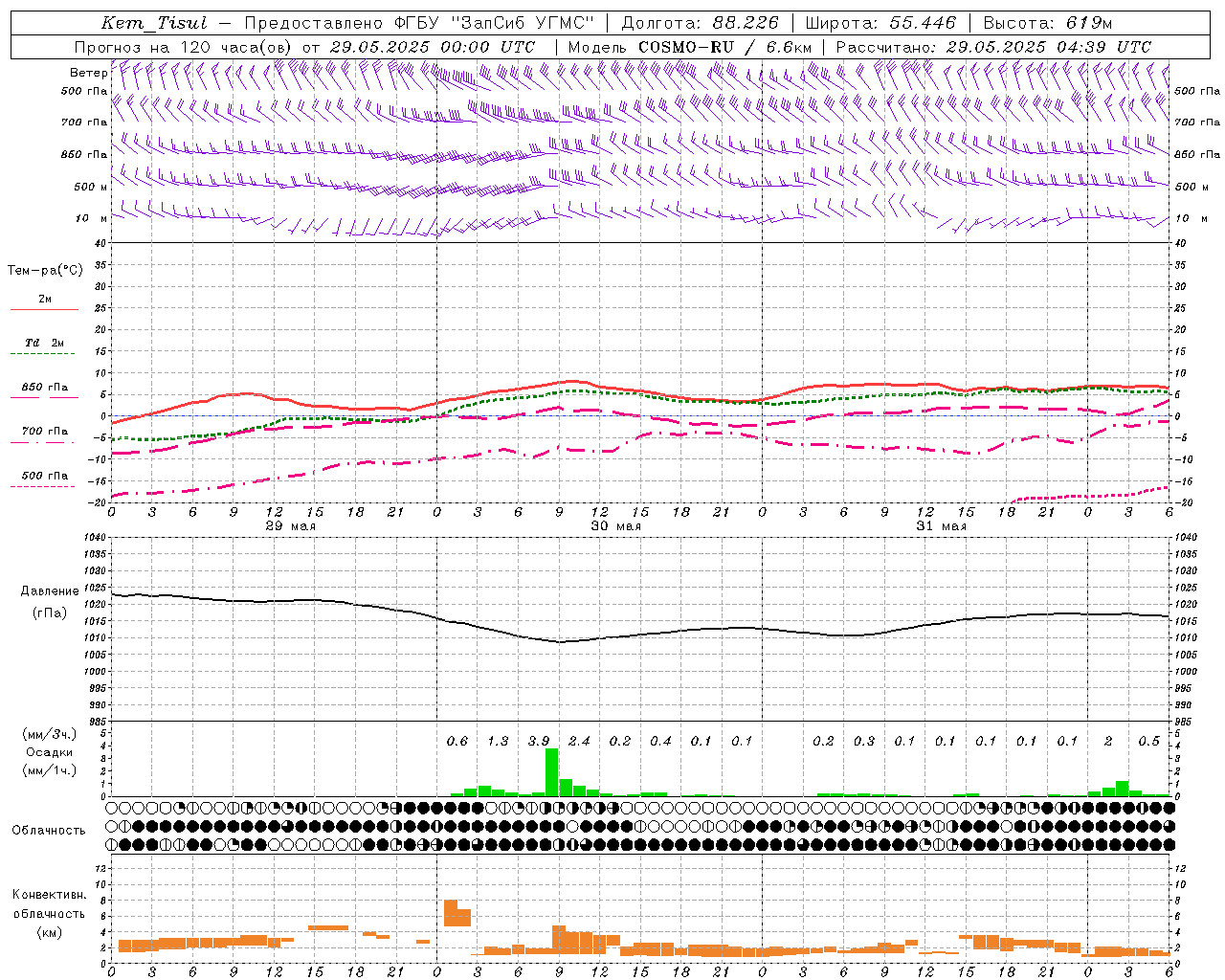Click the Ветер section label
Screen dimensions: 1225x980
88,73
